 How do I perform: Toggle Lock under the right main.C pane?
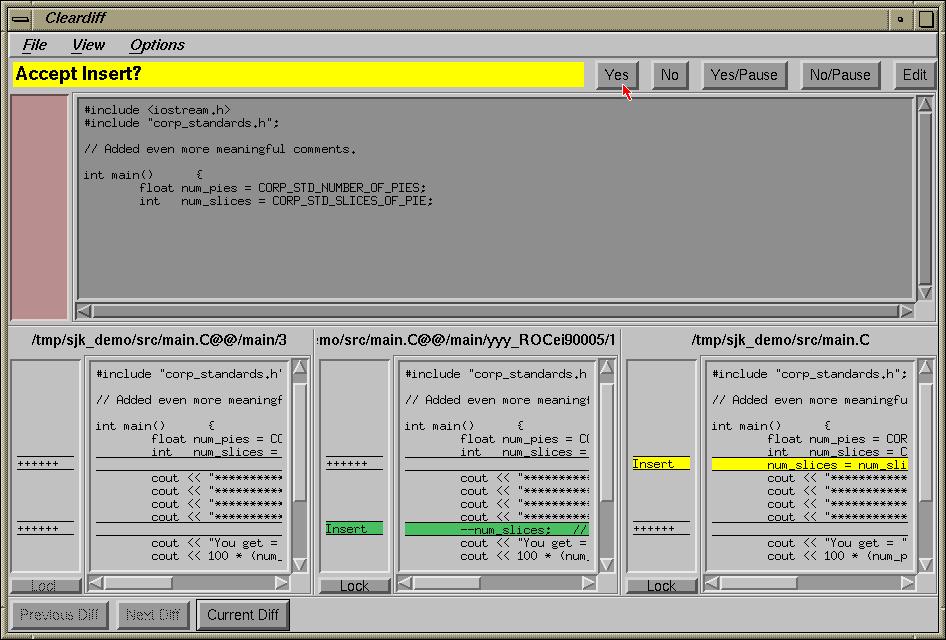click(661, 586)
